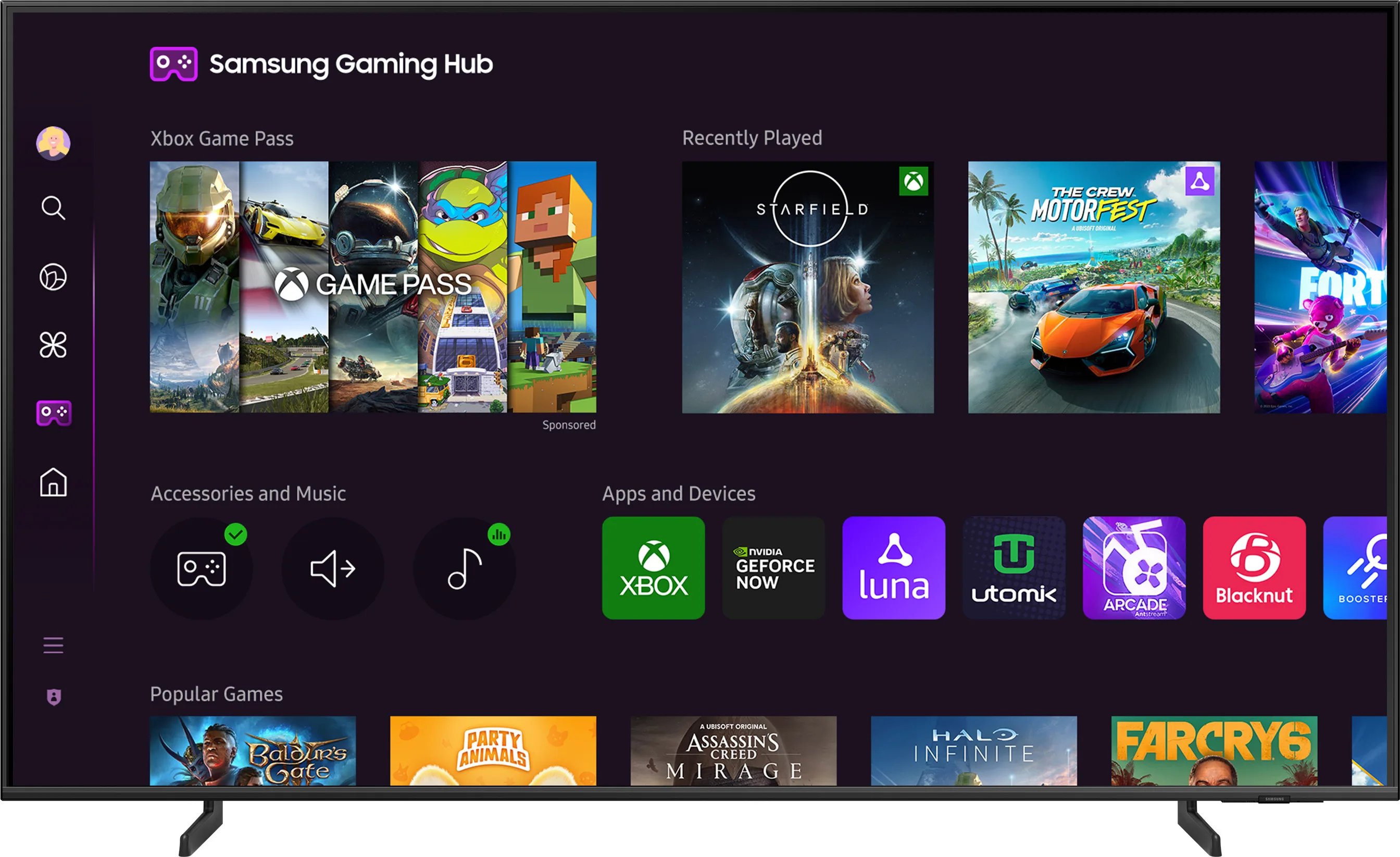Click the Popular Games heading
The image size is (1400, 857).
(x=217, y=694)
